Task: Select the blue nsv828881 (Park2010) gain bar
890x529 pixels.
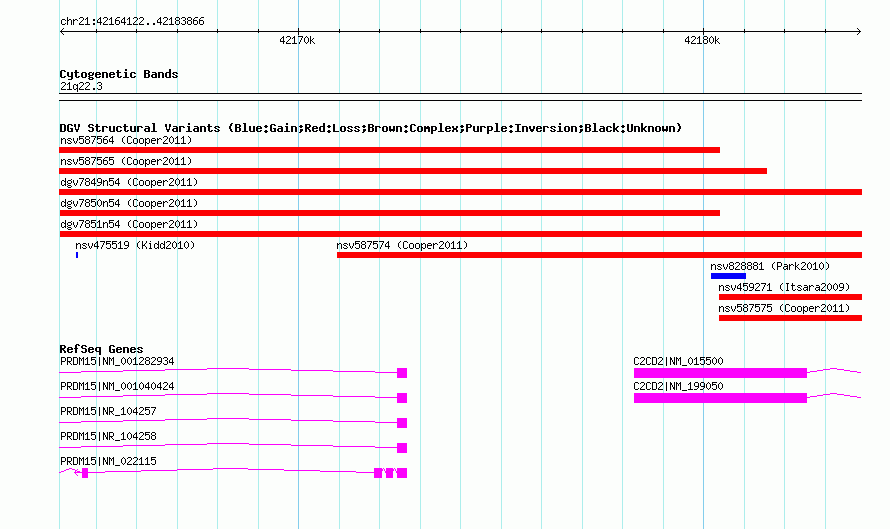Action: 728,276
